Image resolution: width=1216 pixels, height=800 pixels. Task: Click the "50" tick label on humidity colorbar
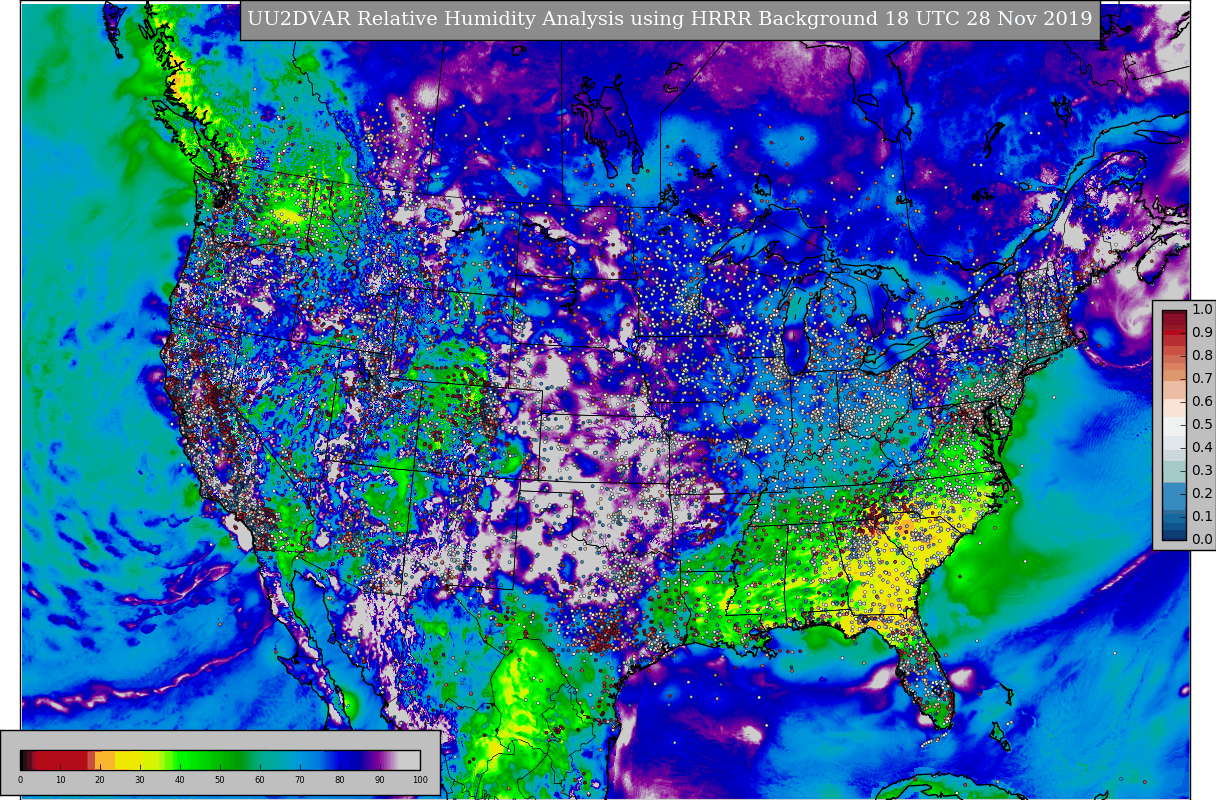pos(220,780)
